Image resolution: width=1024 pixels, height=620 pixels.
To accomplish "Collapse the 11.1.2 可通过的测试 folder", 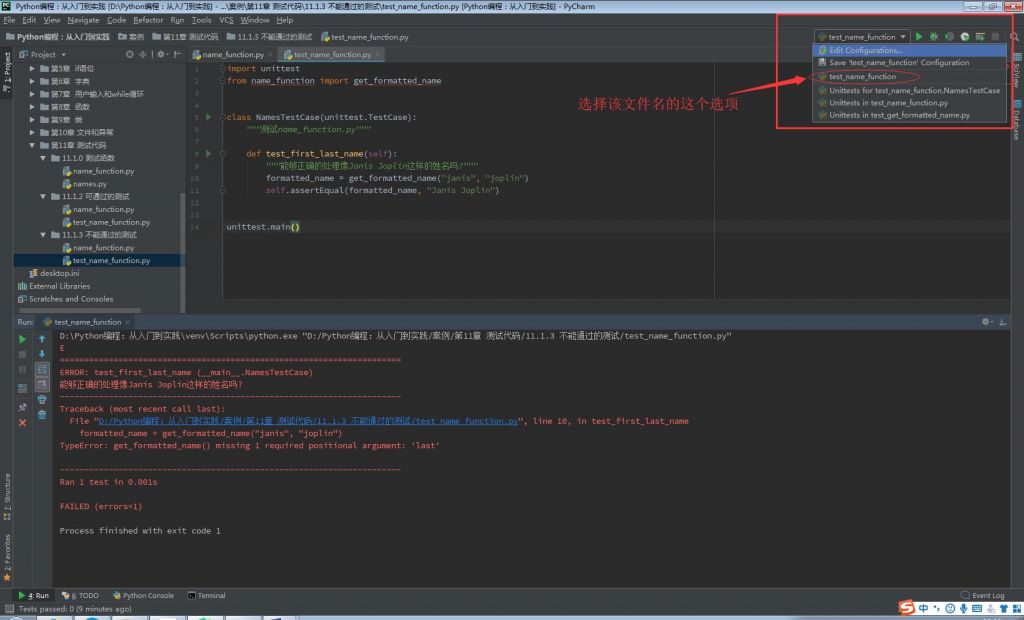I will coord(44,197).
